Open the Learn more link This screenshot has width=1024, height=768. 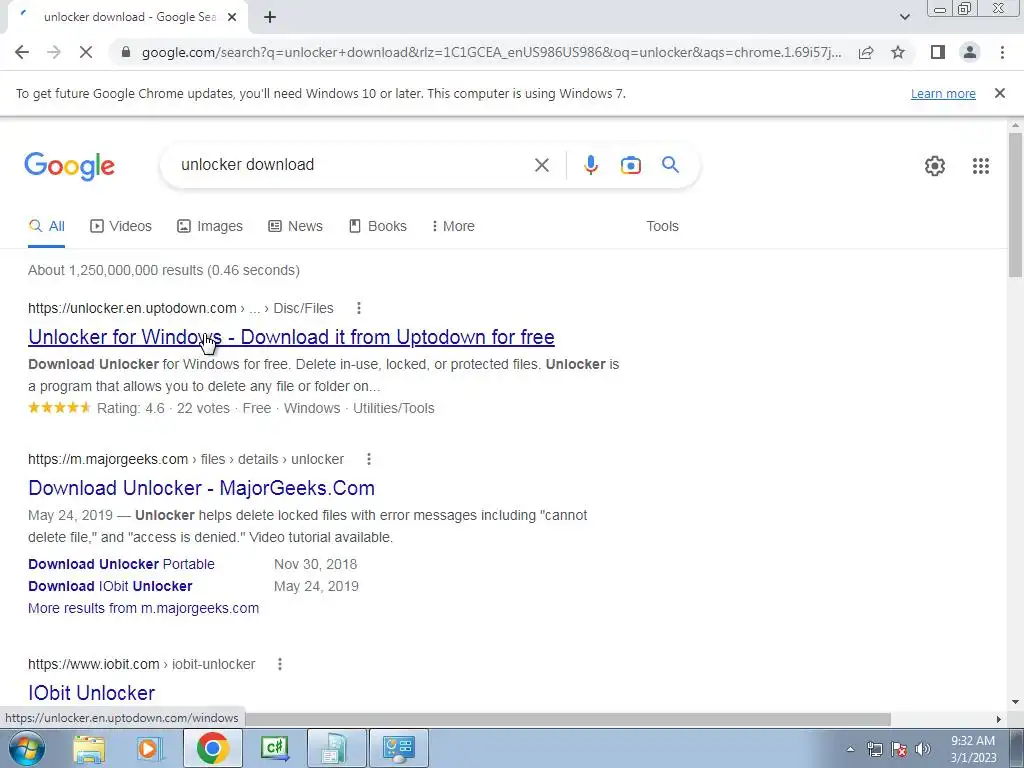pos(943,93)
